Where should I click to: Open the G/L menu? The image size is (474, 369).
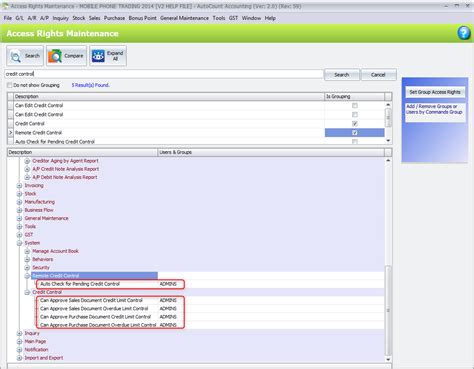tap(19, 18)
